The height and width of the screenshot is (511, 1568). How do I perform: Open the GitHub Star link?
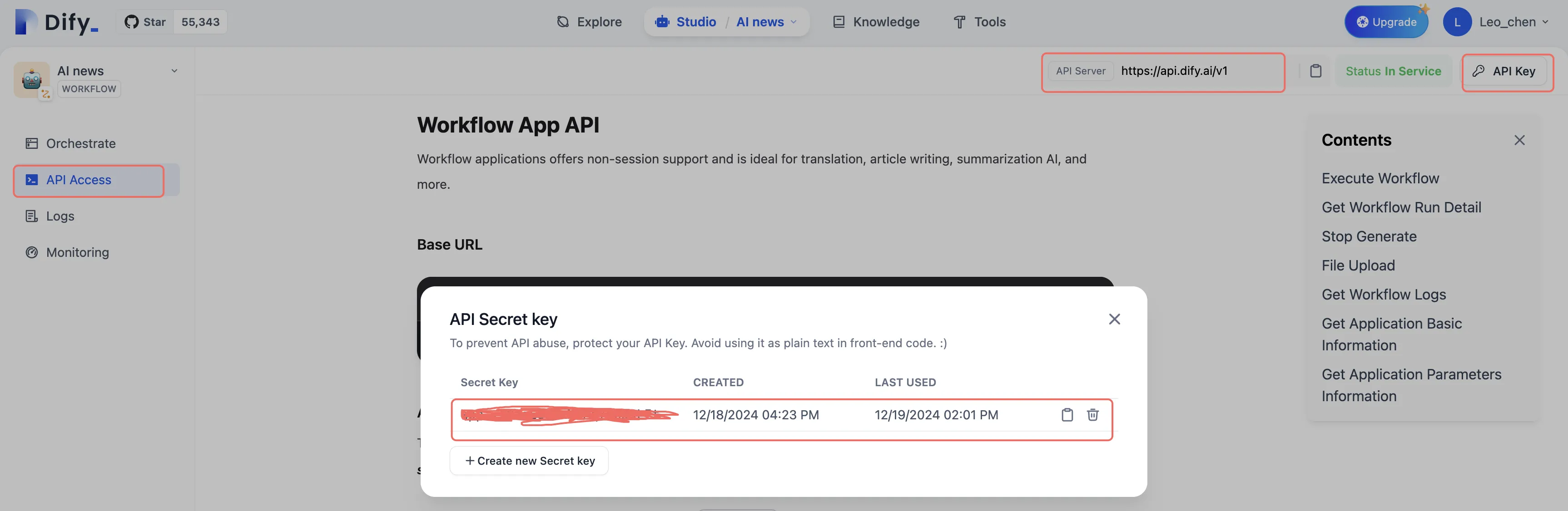(x=145, y=22)
